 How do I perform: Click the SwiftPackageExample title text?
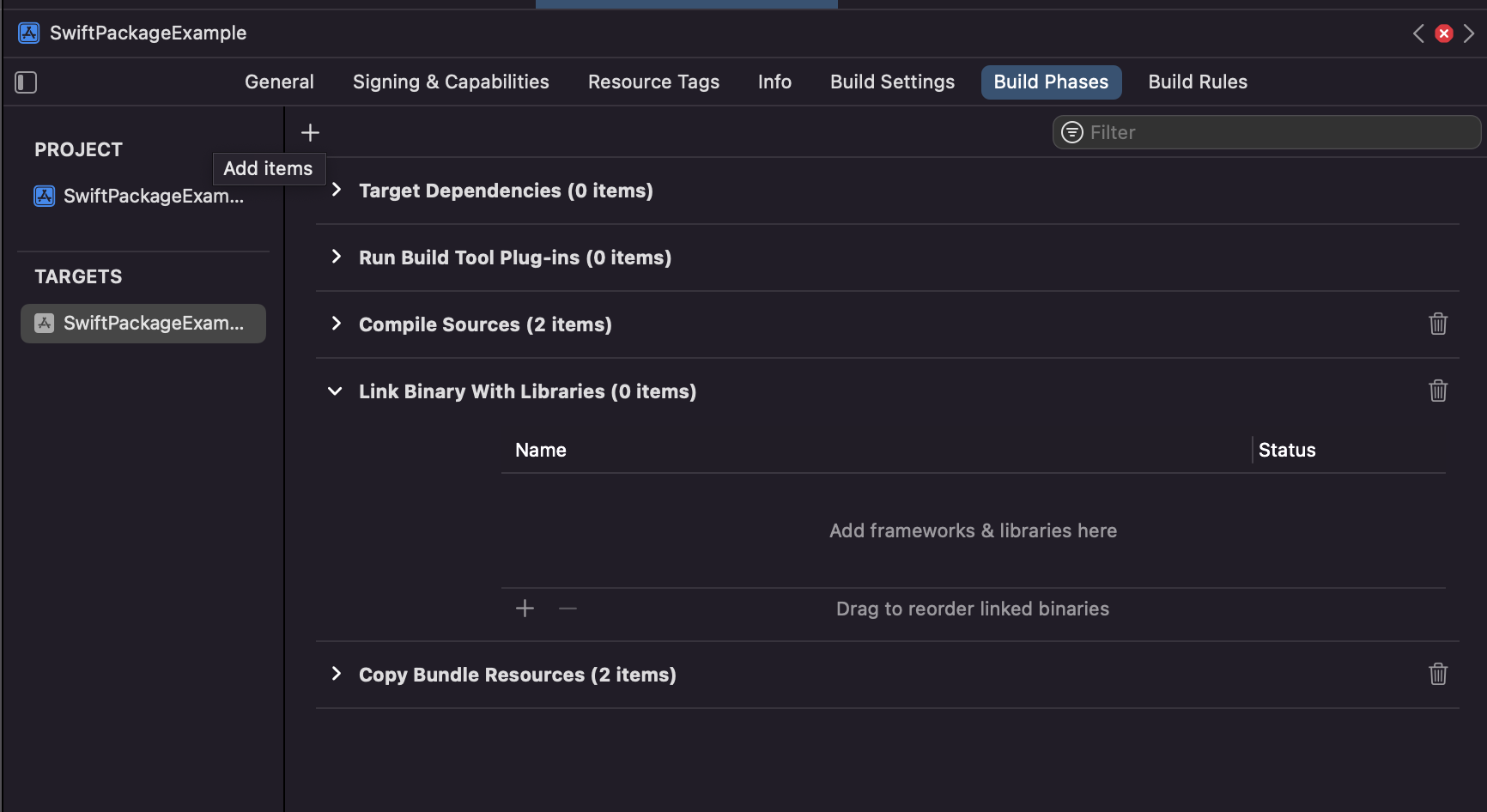click(148, 33)
